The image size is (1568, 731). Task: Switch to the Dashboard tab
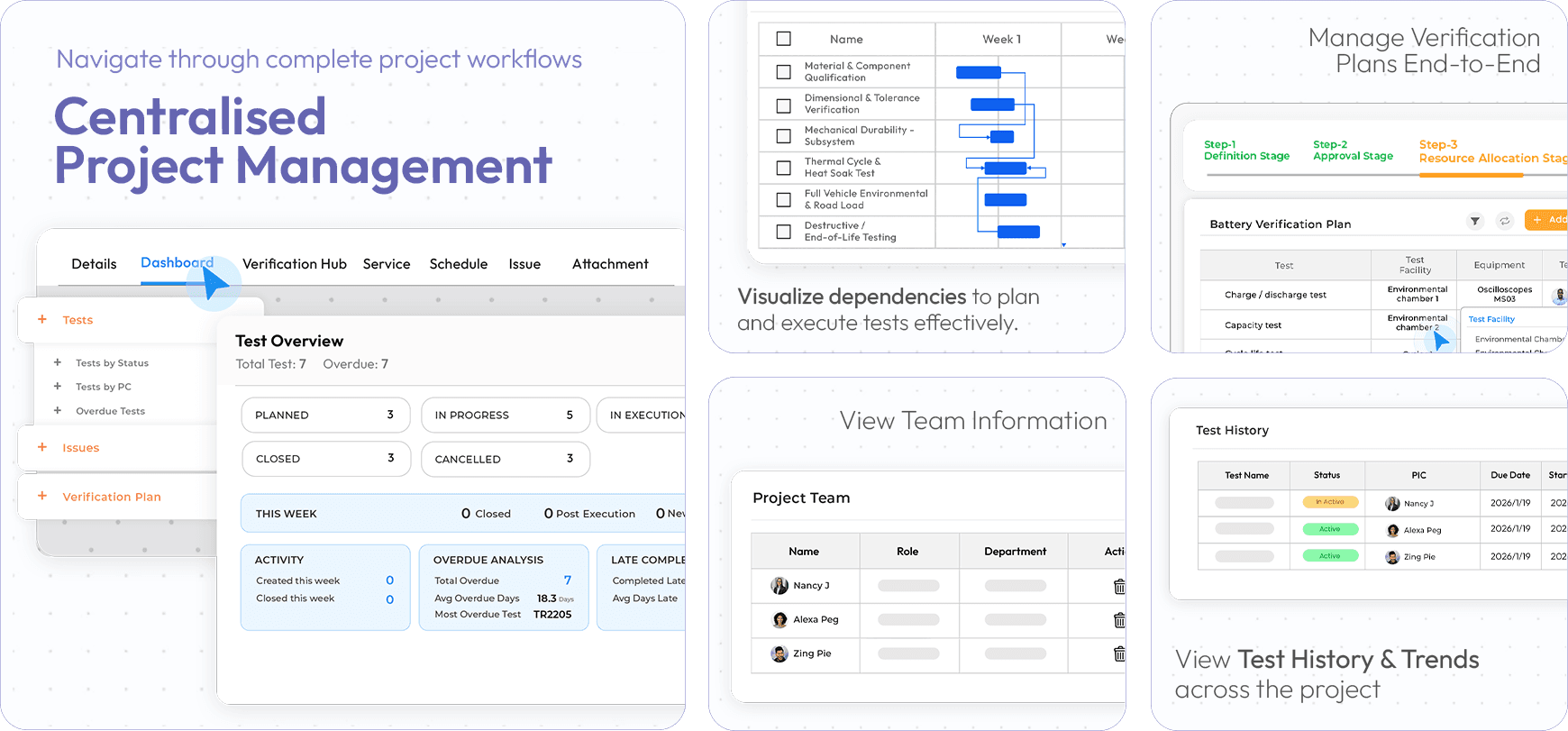pos(177,262)
